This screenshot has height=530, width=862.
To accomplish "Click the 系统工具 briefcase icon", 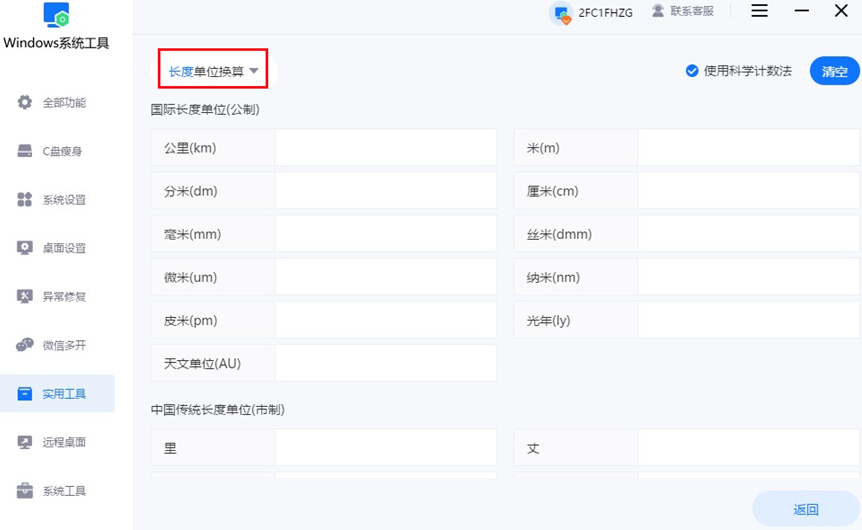I will tap(25, 490).
